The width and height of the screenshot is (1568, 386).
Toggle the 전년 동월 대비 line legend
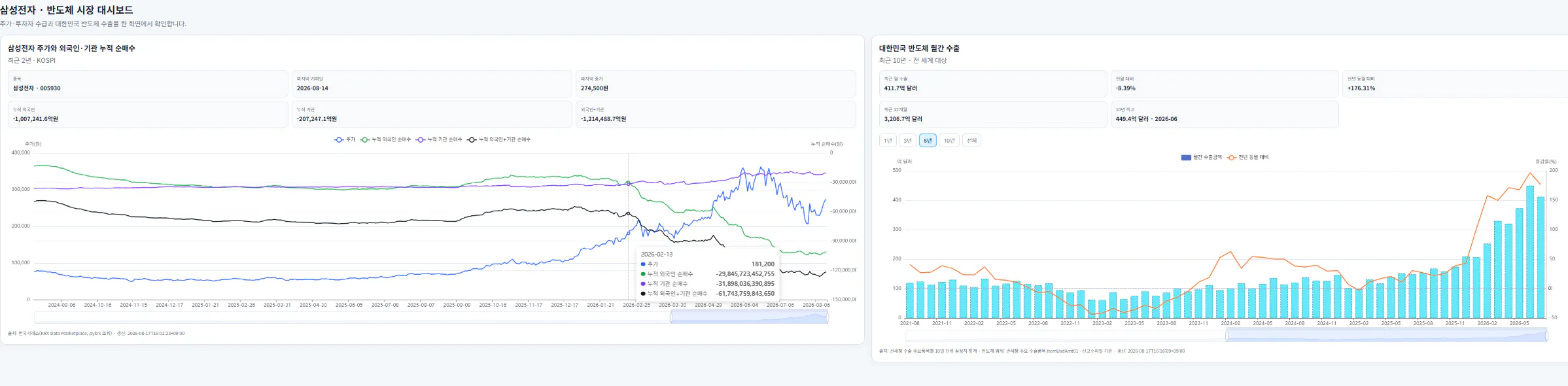(x=1247, y=157)
